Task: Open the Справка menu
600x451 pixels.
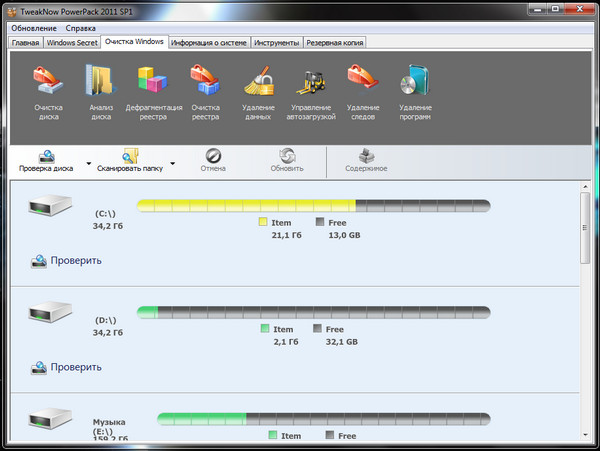Action: pos(80,28)
